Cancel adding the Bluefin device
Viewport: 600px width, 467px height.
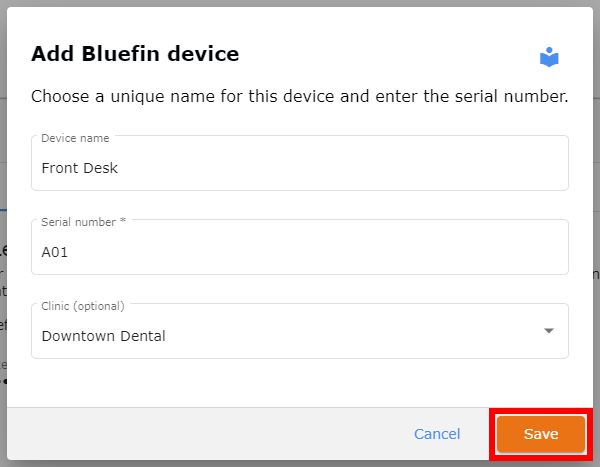pos(437,434)
